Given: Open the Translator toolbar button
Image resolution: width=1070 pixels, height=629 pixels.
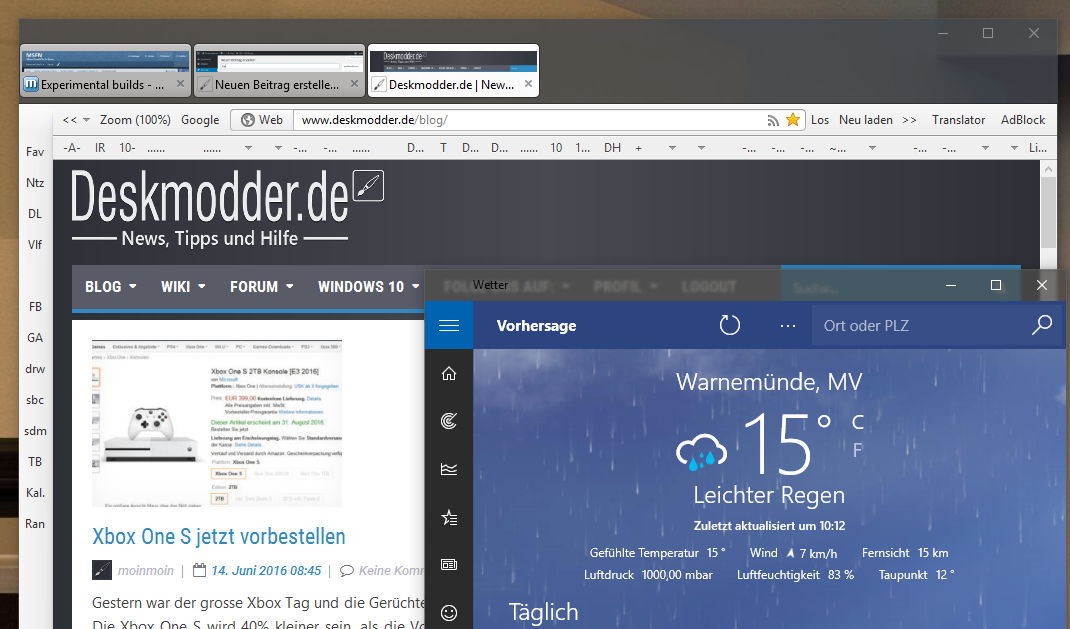Looking at the screenshot, I should [958, 120].
